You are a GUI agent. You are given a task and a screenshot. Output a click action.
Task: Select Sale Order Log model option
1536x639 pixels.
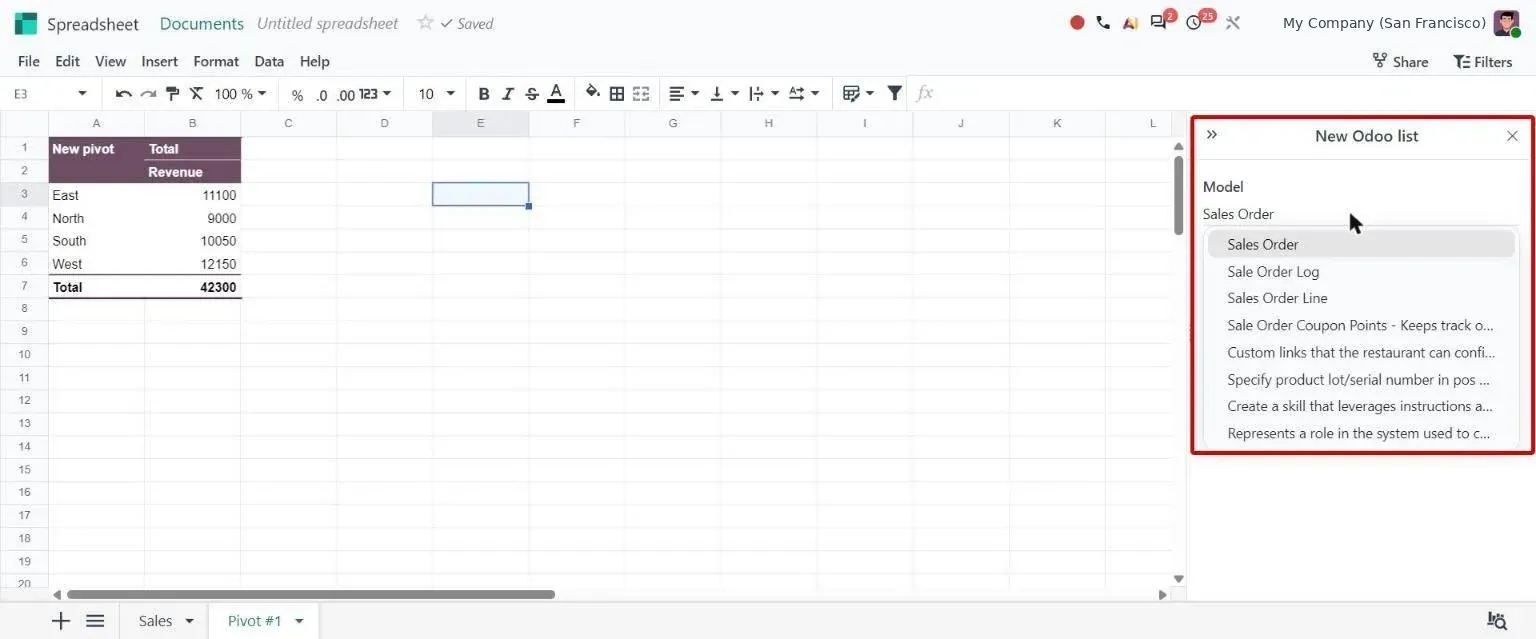coord(1361,271)
